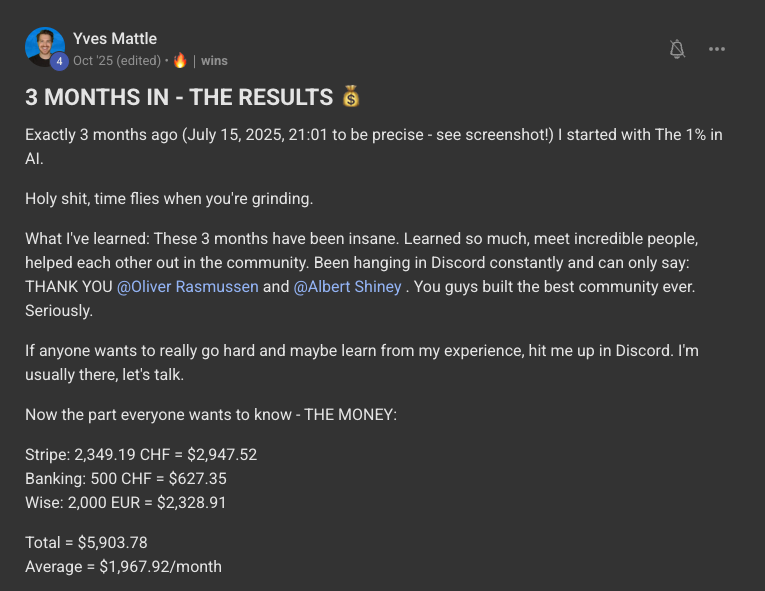Toggle the post notification bell

[677, 49]
